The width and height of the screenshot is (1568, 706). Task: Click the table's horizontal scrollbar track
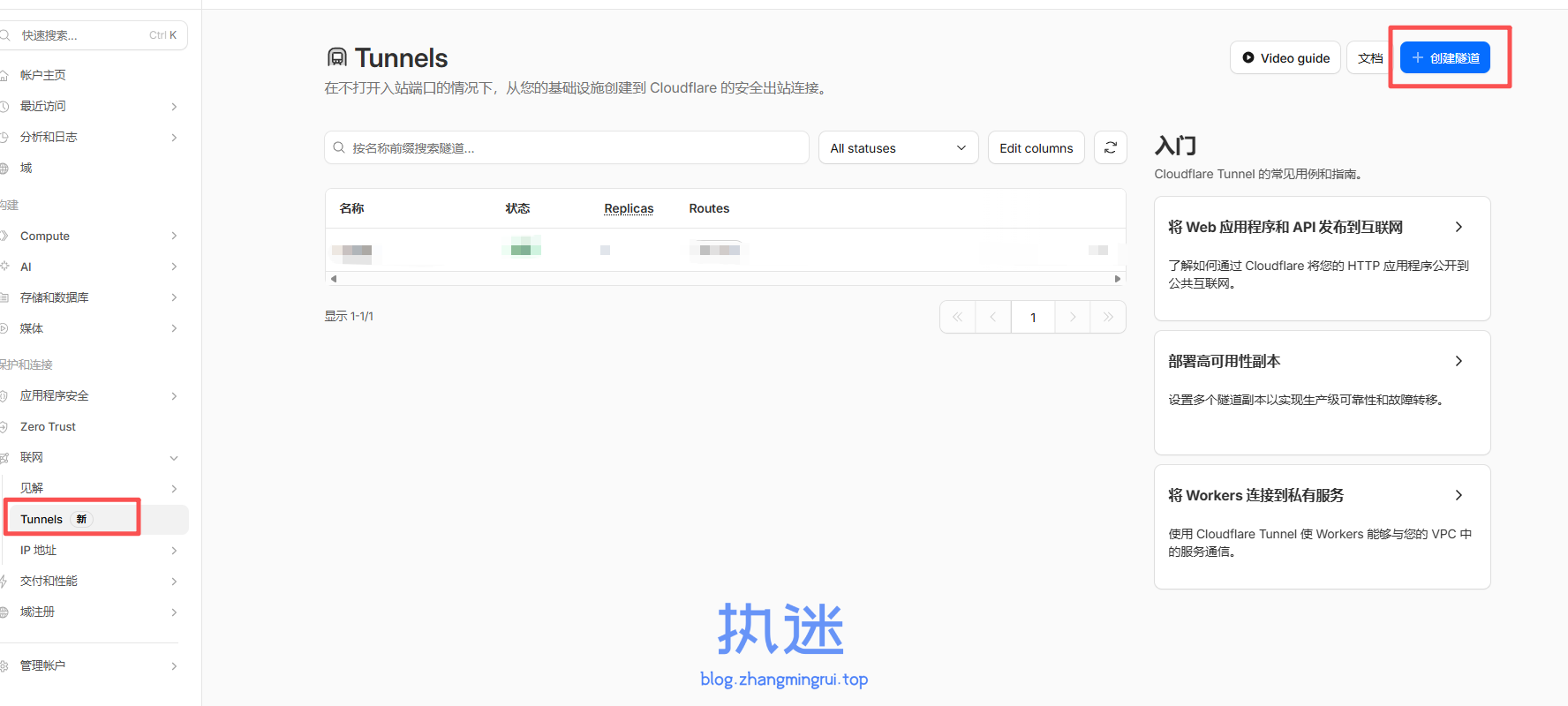tap(725, 279)
